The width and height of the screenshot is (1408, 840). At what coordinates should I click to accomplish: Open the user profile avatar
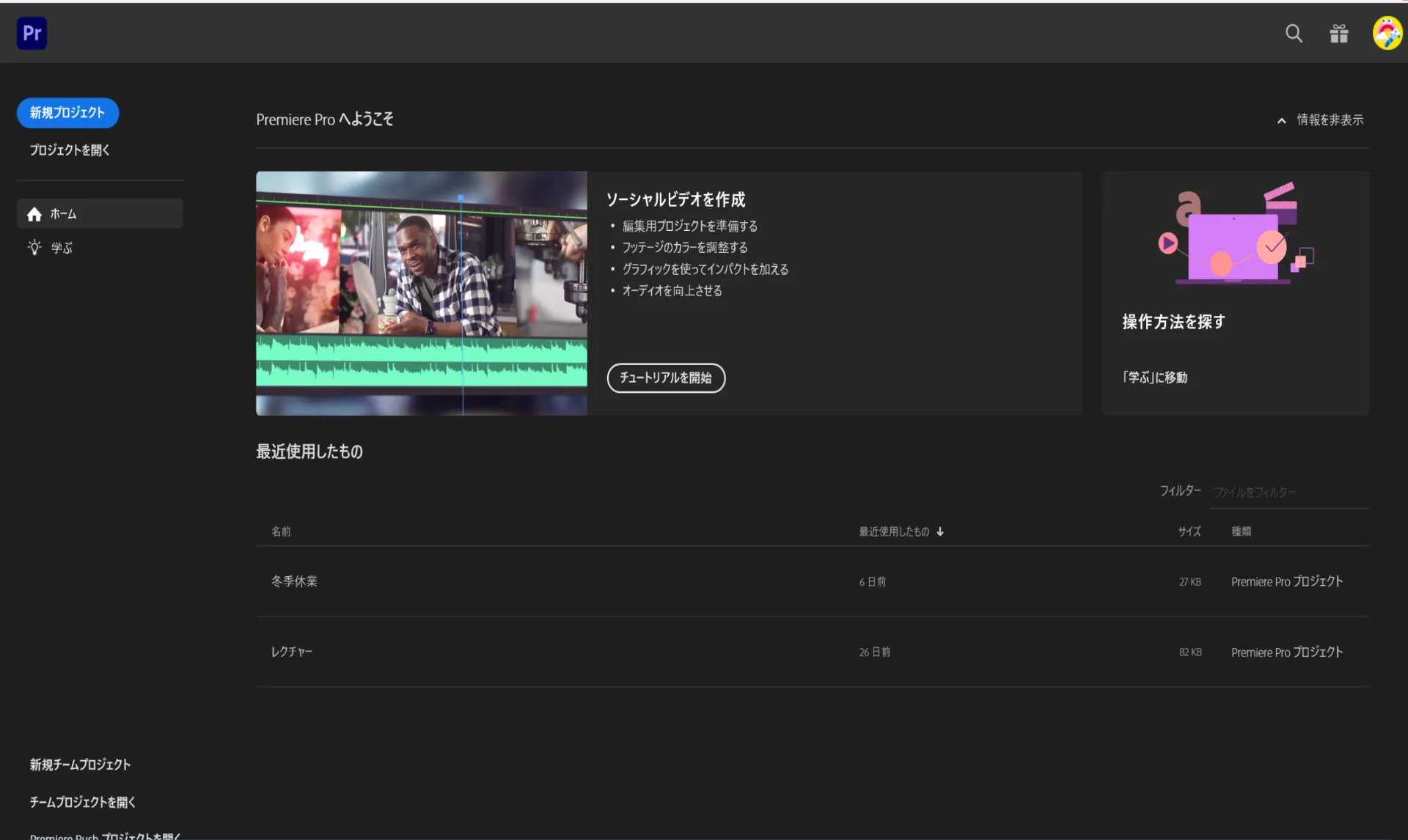tap(1387, 33)
